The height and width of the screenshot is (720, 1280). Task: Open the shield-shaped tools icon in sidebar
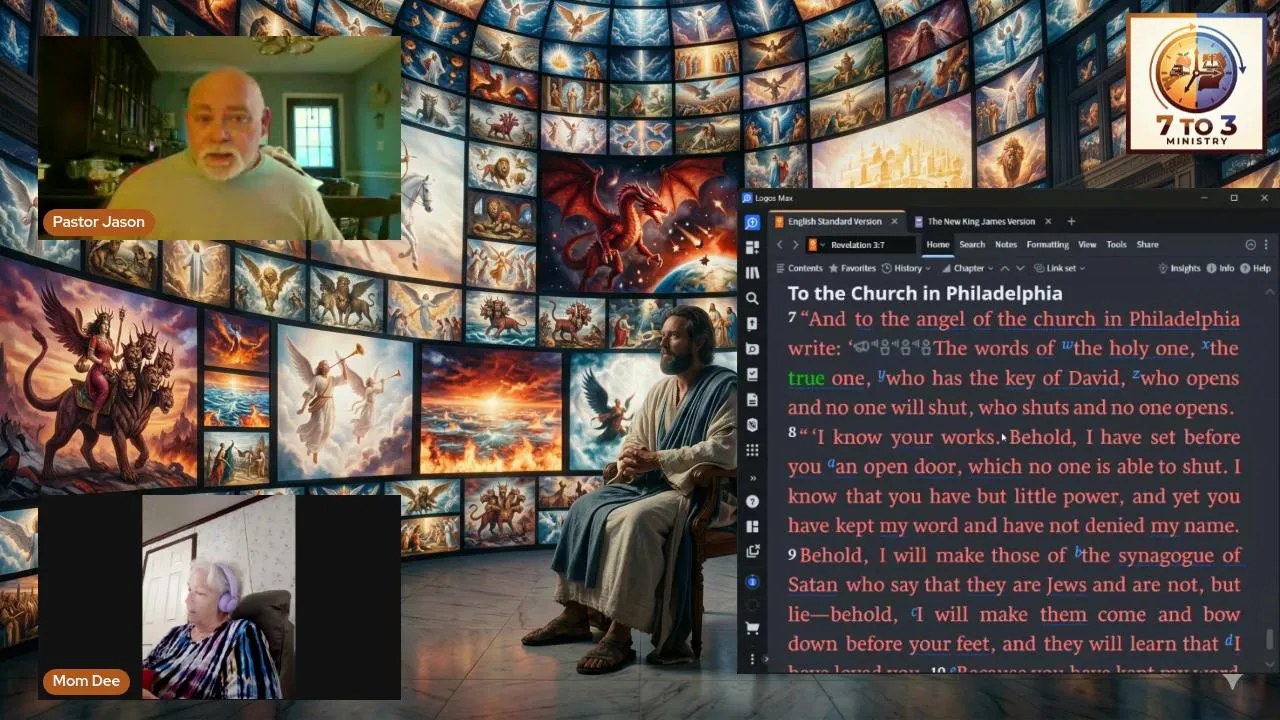(752, 425)
